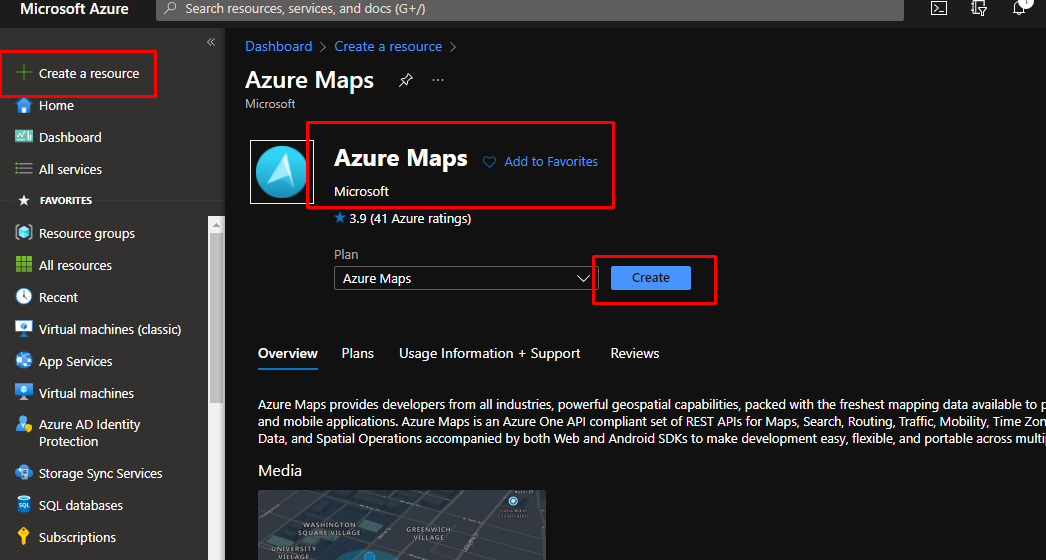The height and width of the screenshot is (560, 1046).
Task: Open Usage Information + Support tab
Action: pos(490,353)
